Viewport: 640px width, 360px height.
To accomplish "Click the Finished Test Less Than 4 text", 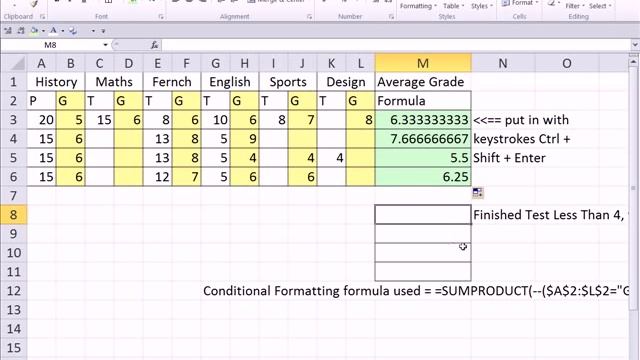I will (x=548, y=215).
